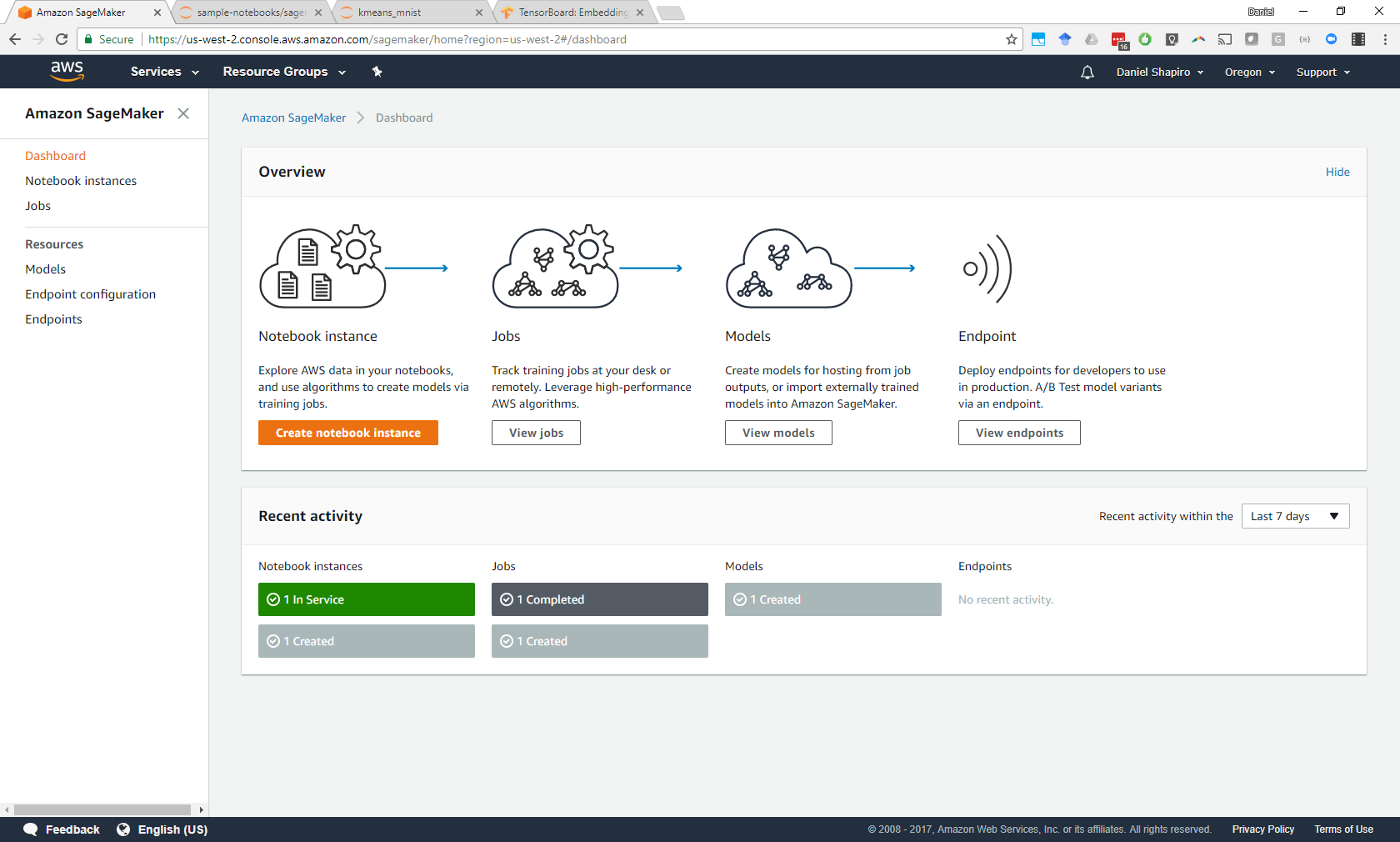Click the Amazon SageMaker breadcrumb link
1400x842 pixels.
tap(293, 118)
